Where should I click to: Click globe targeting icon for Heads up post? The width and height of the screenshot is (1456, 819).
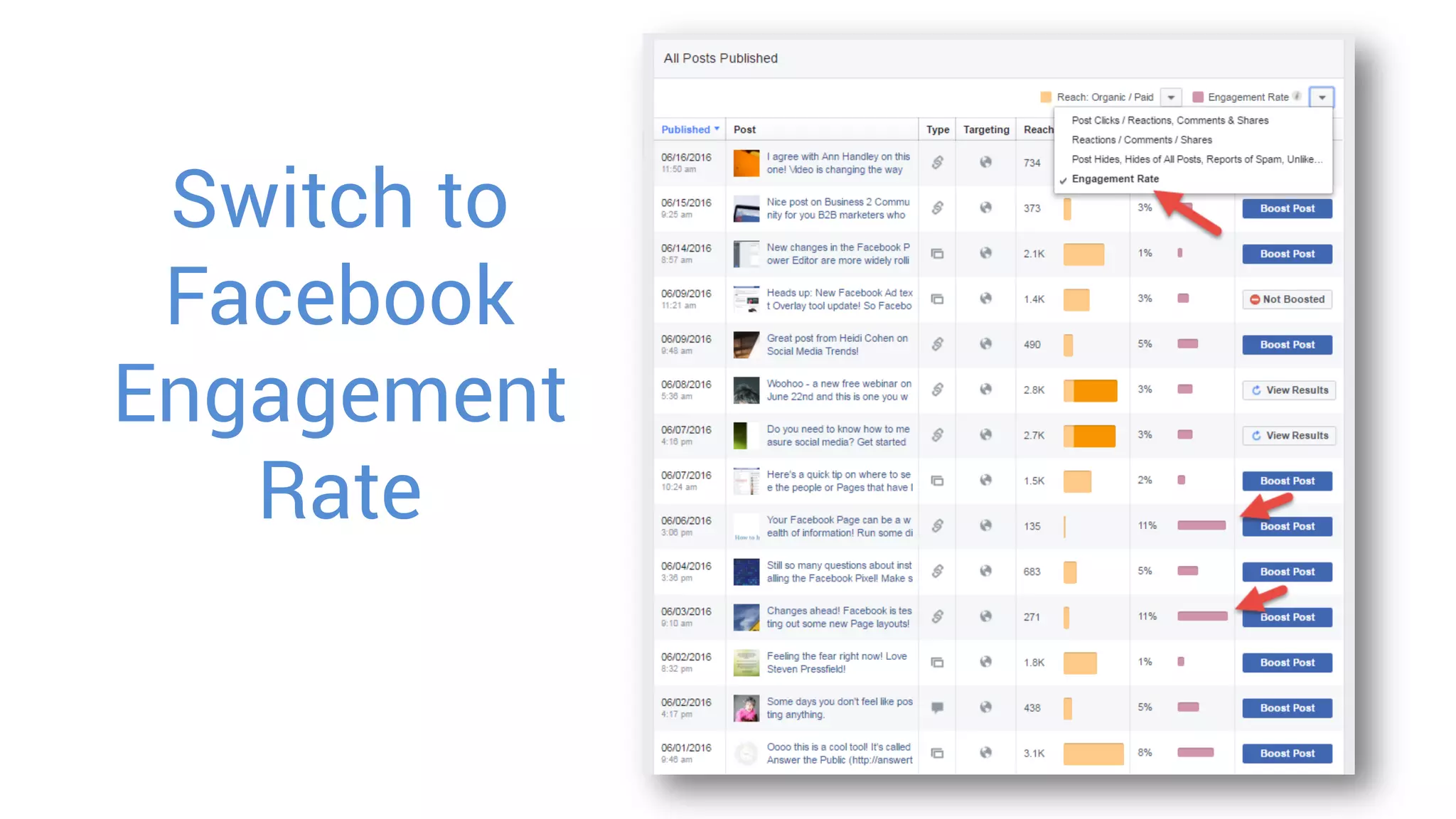pos(985,299)
